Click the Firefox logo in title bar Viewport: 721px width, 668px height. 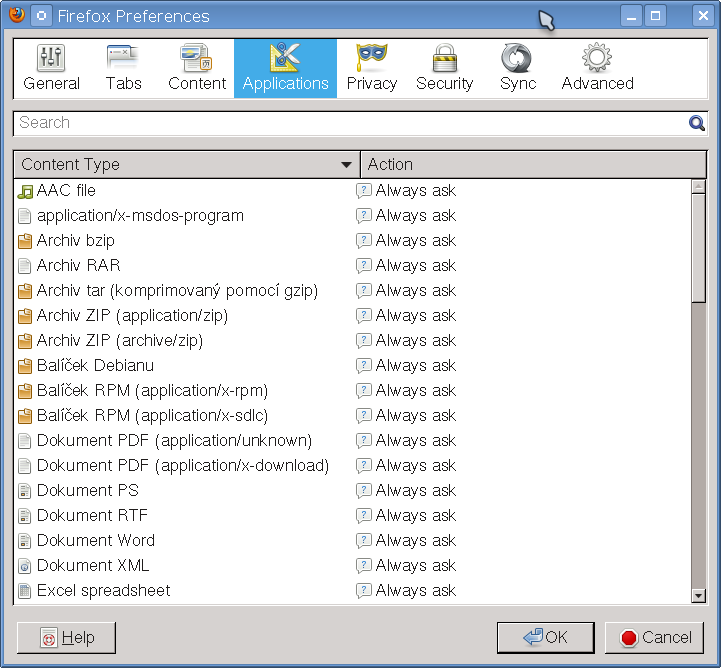coord(17,15)
